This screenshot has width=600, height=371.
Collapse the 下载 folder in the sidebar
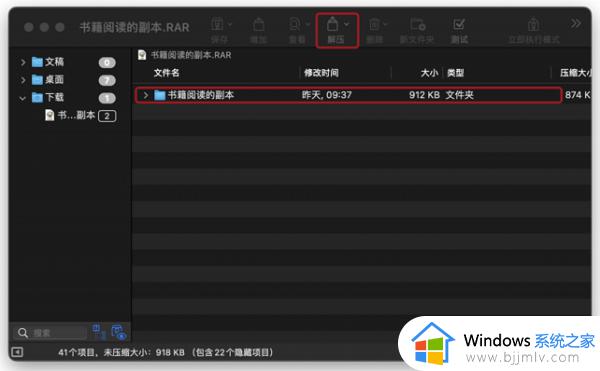[x=23, y=98]
